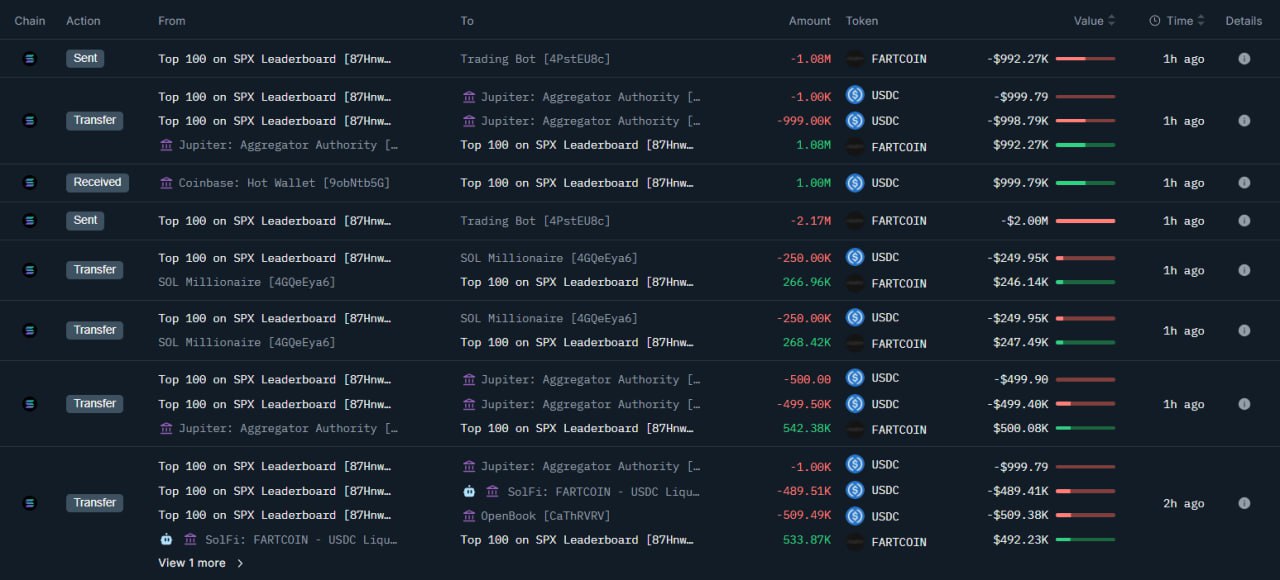1280x580 pixels.
Task: Click the Action column header
Action: tap(84, 21)
